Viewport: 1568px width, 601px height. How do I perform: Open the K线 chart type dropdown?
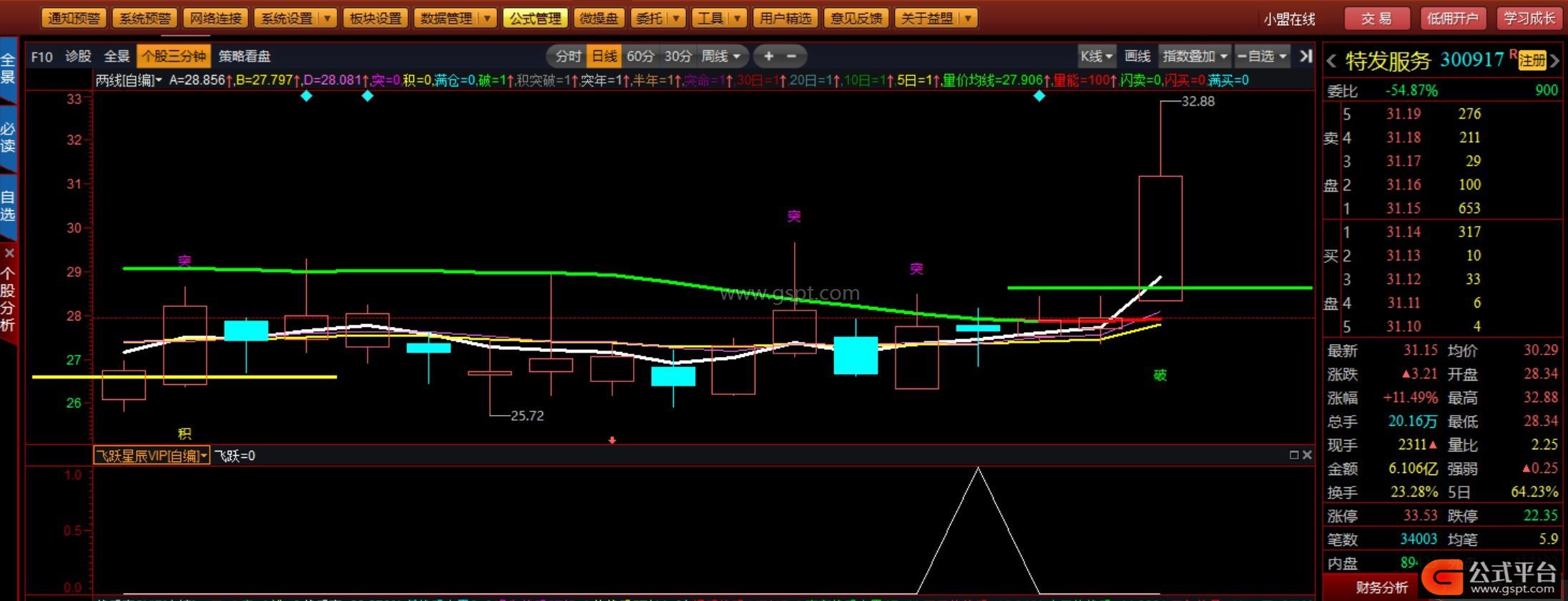[x=1097, y=56]
